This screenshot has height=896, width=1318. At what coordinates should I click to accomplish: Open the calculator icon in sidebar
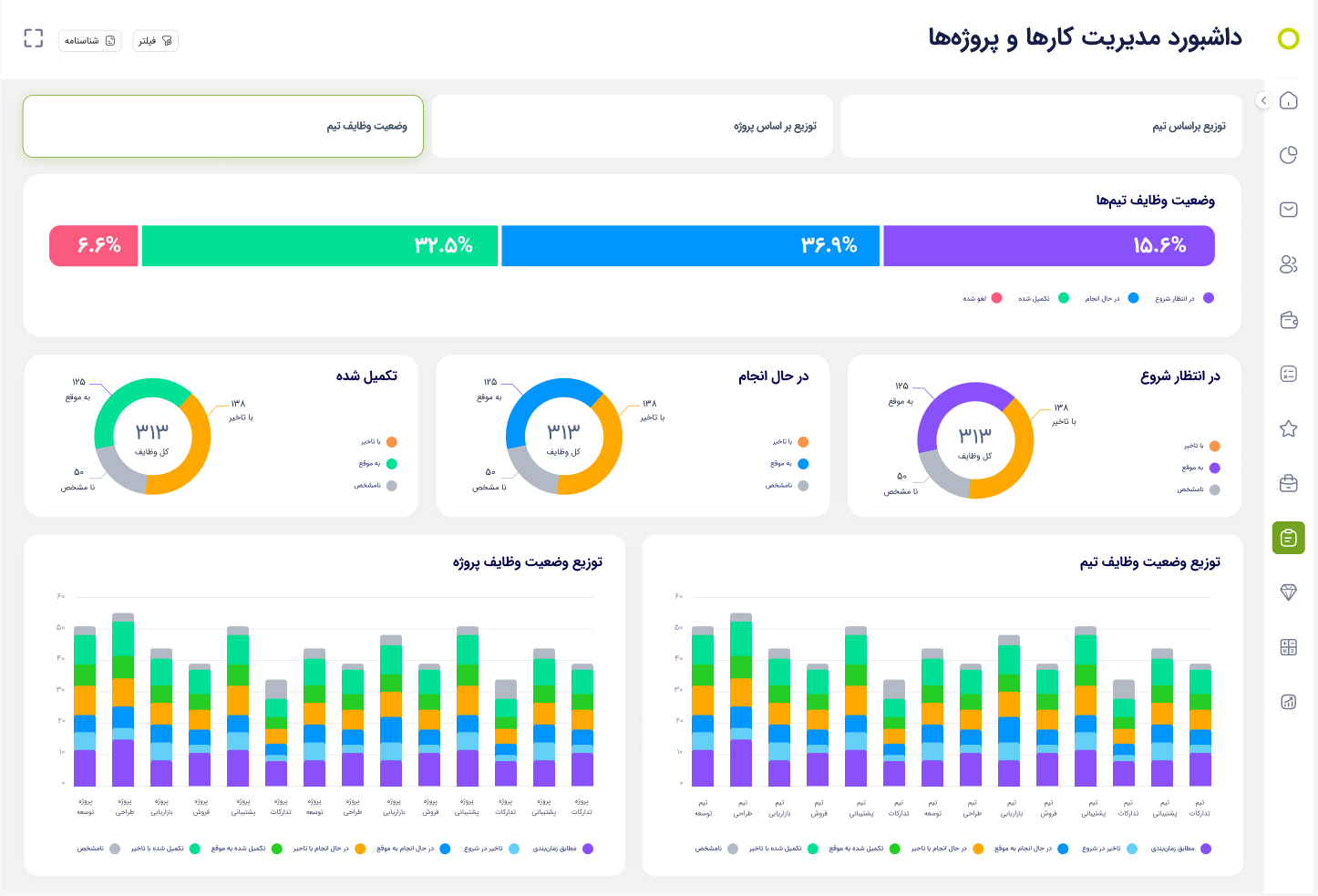pyautogui.click(x=1288, y=647)
